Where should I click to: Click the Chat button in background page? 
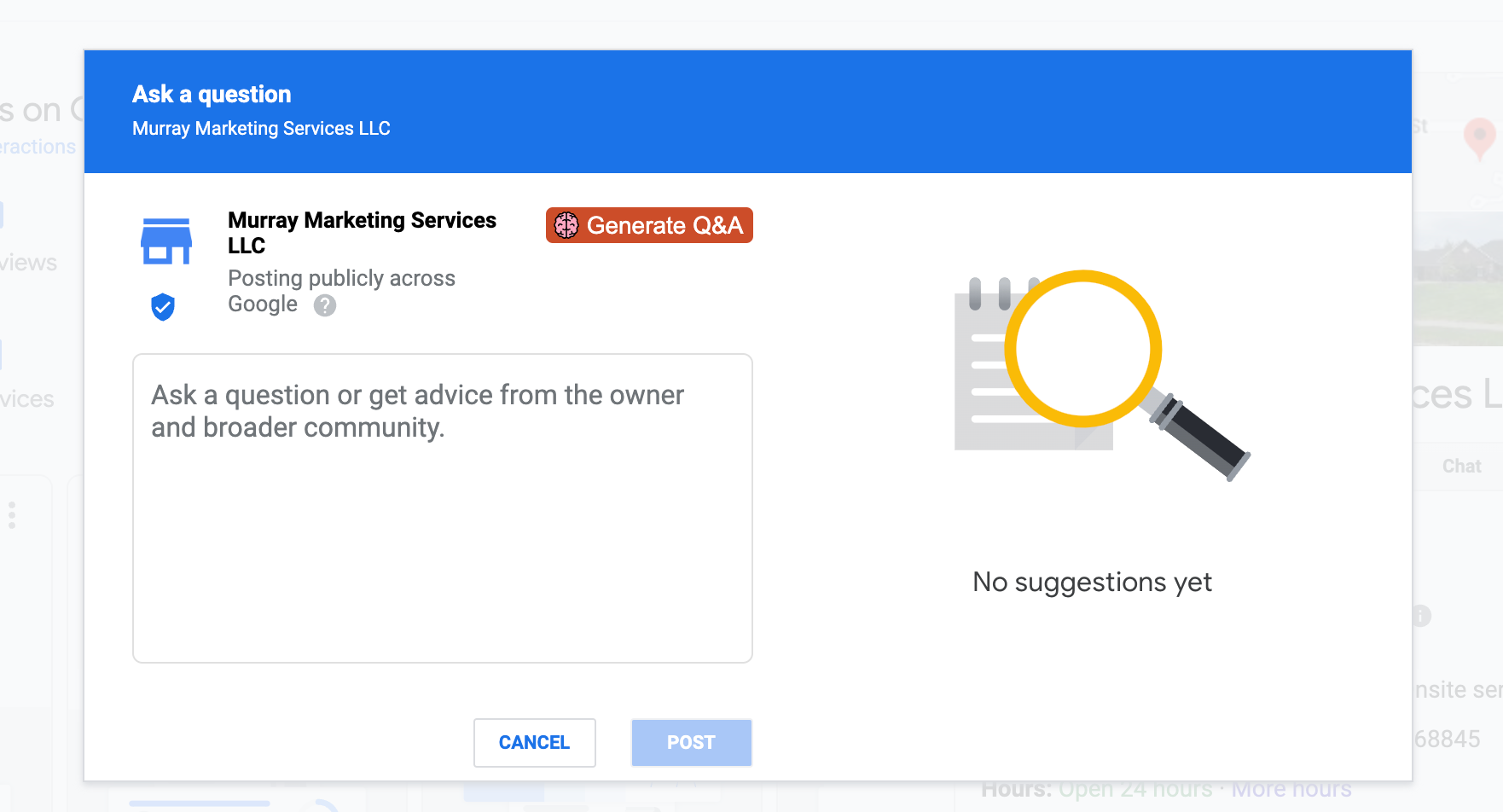[x=1461, y=466]
